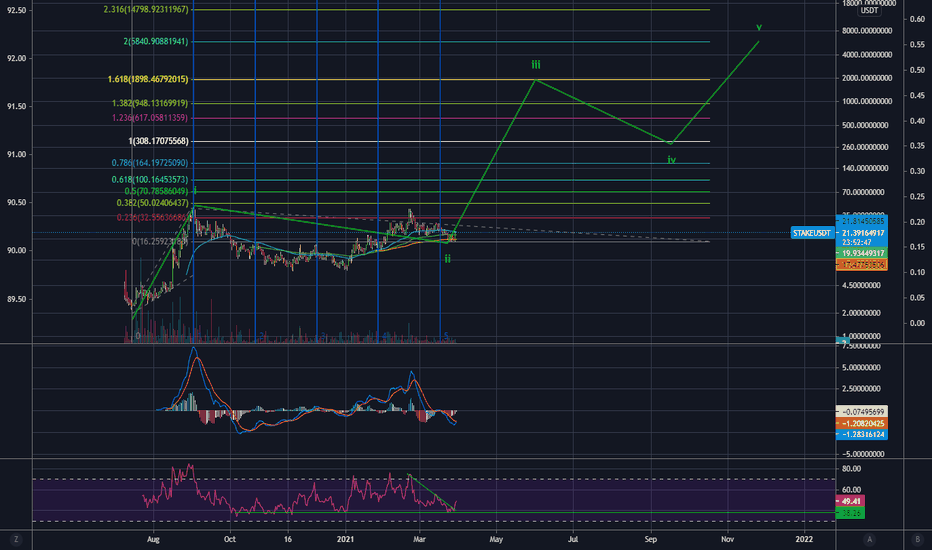The height and width of the screenshot is (550, 932).
Task: Click the B button in the bottom-right corner
Action: (x=917, y=539)
